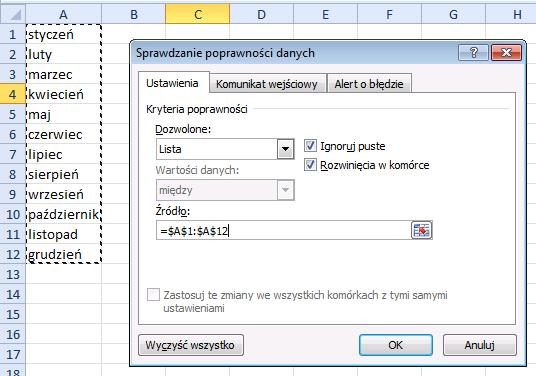Select row 15 header
Image resolution: width=536 pixels, height=376 pixels.
tap(13, 314)
